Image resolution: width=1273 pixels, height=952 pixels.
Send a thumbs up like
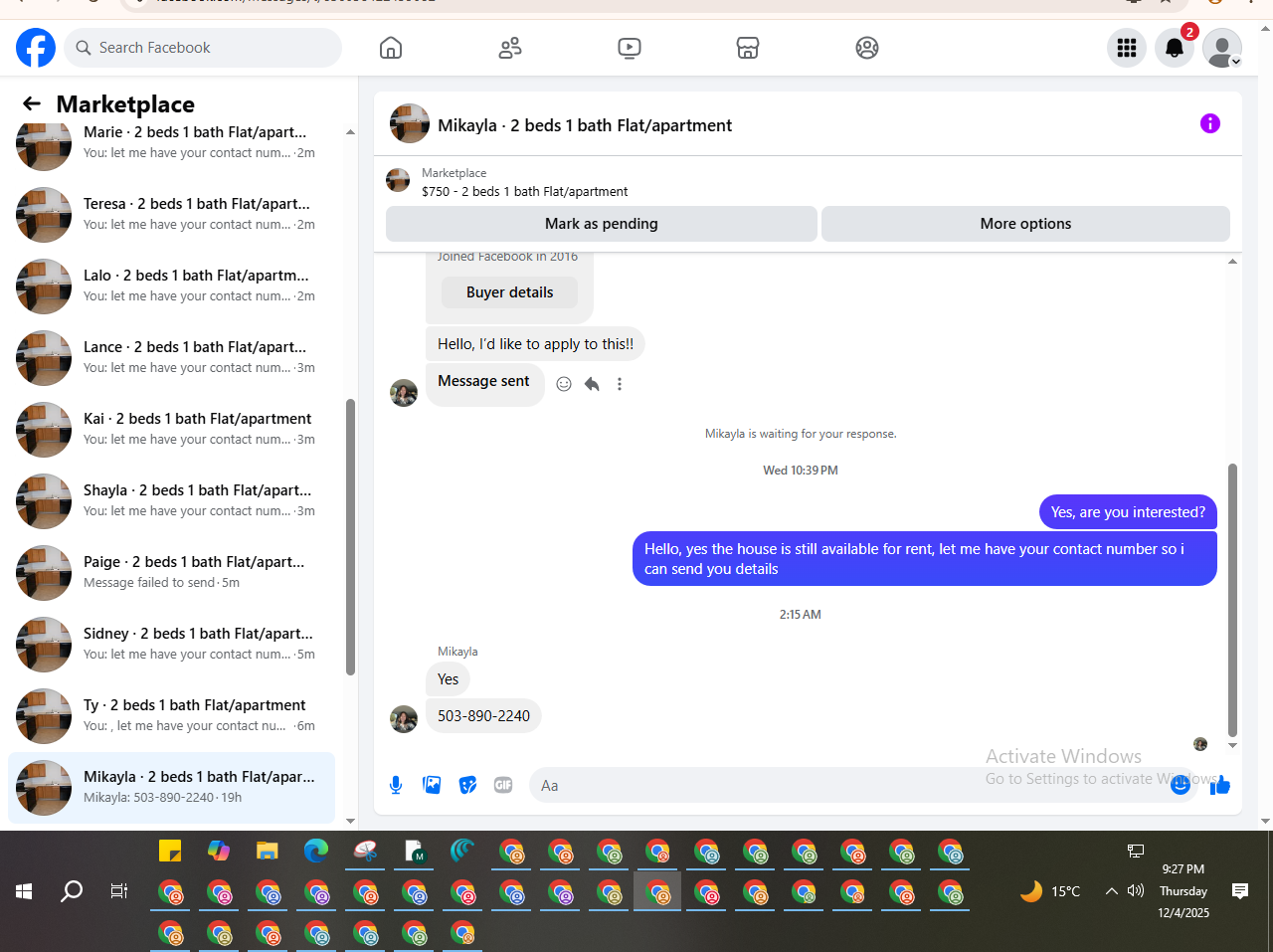(1220, 785)
